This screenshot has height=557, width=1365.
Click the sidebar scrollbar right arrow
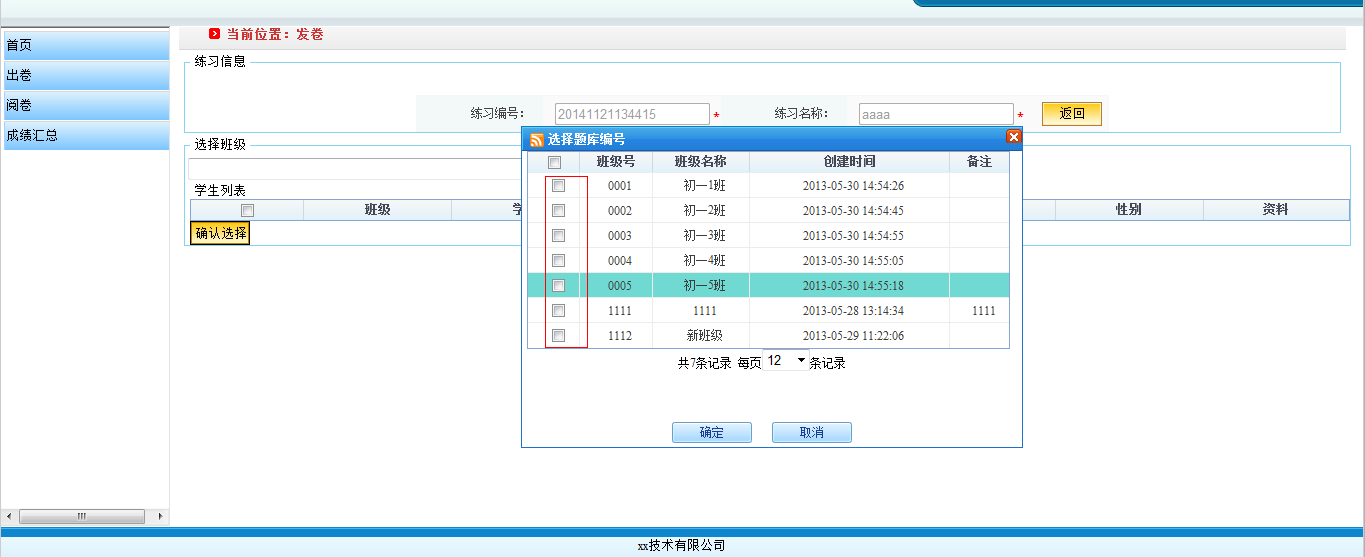(x=160, y=516)
